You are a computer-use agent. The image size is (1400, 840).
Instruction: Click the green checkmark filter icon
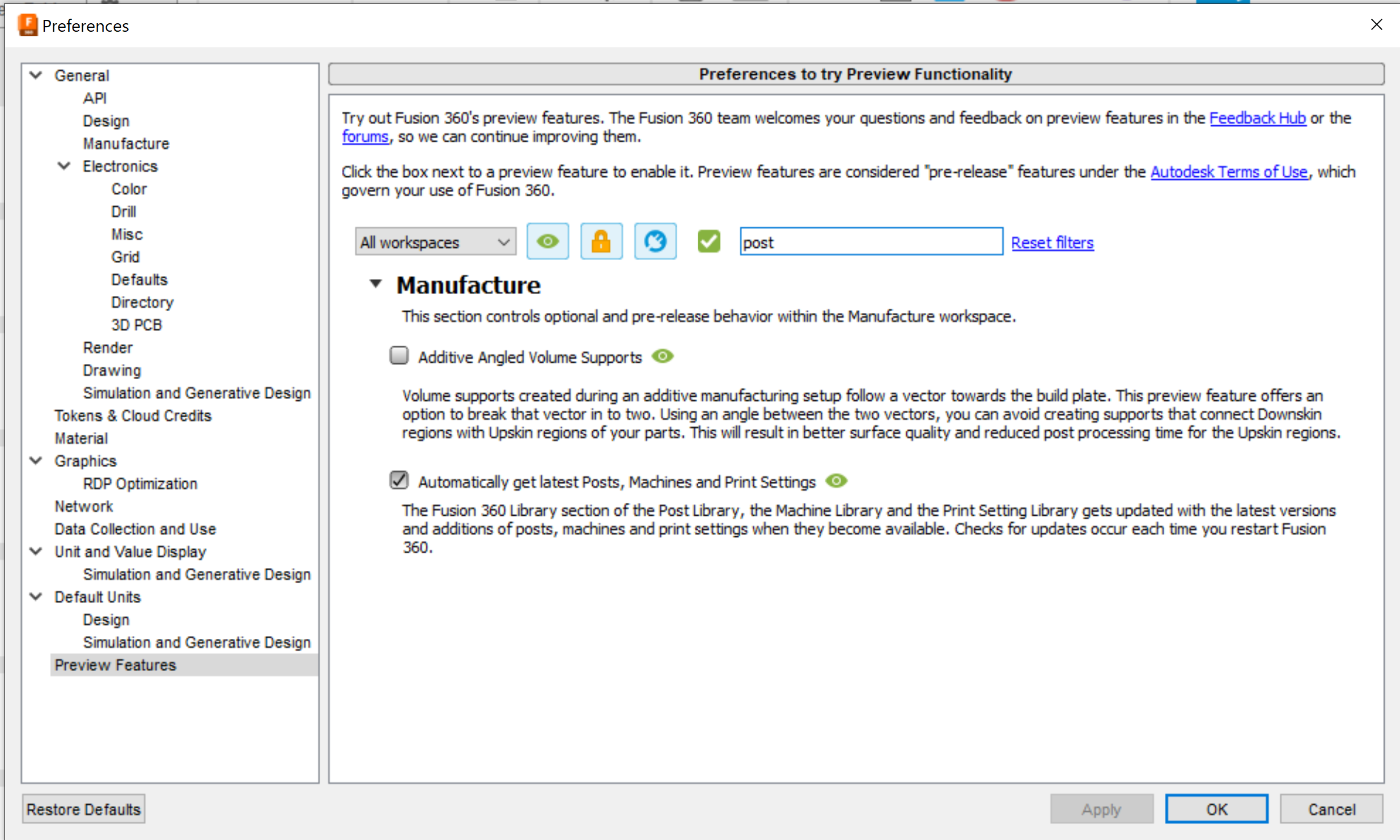[709, 242]
